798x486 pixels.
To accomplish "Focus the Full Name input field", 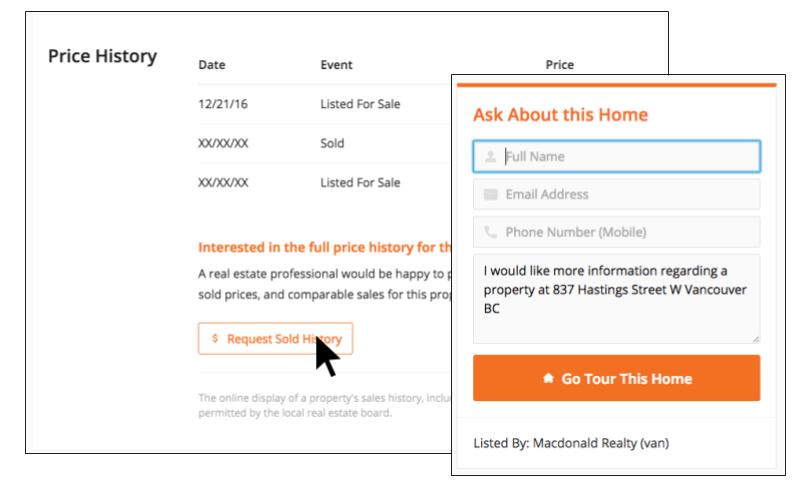I will point(616,156).
